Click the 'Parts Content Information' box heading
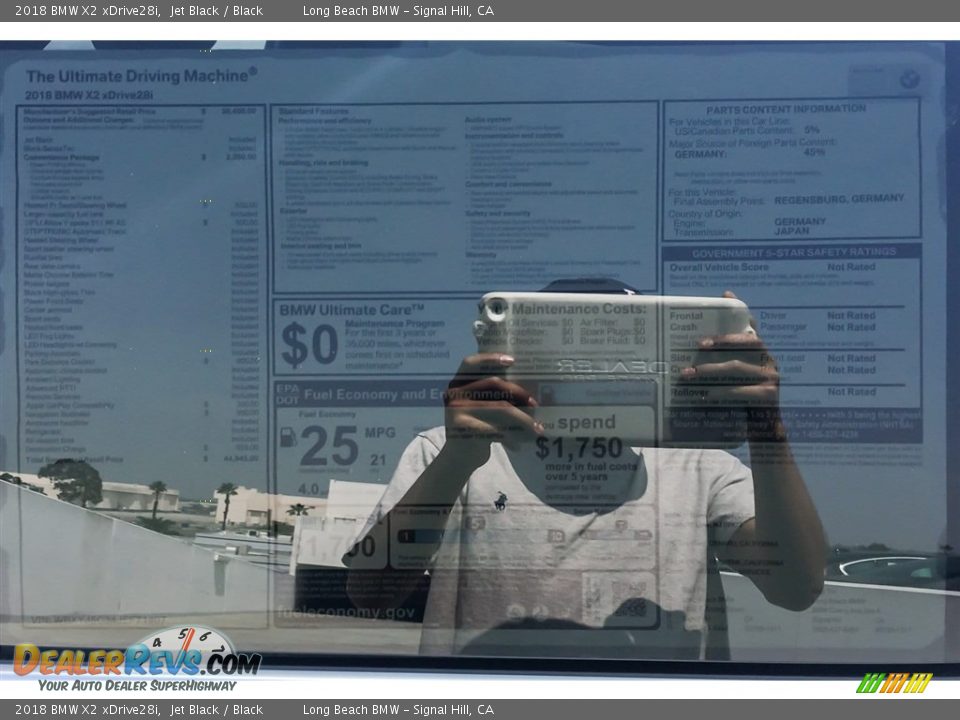This screenshot has width=960, height=720. click(786, 108)
